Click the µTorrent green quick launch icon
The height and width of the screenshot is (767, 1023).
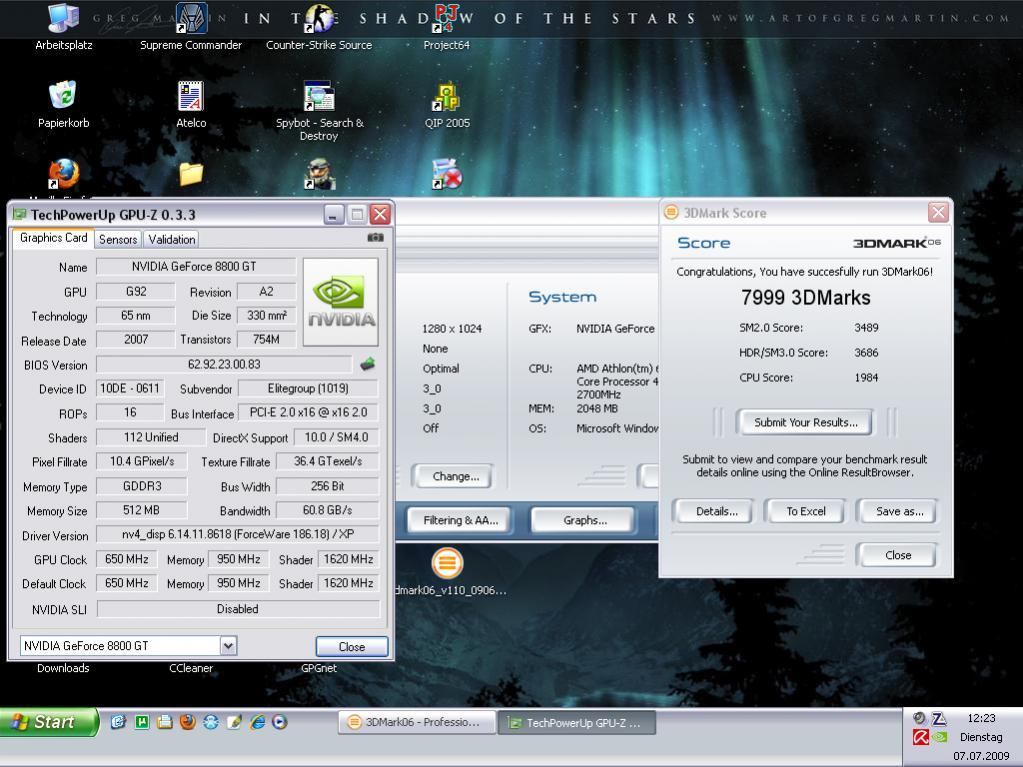[142, 722]
